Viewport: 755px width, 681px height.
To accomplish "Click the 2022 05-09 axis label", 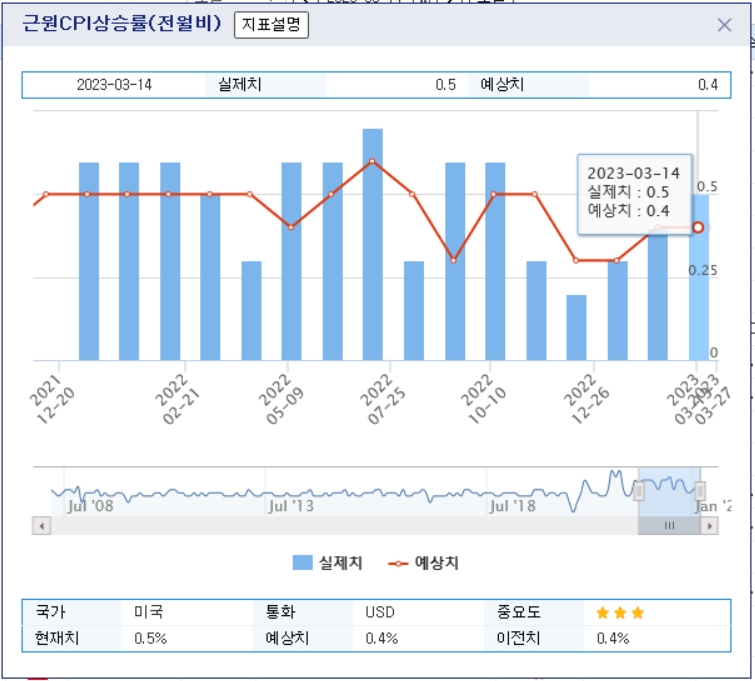I will [x=281, y=400].
